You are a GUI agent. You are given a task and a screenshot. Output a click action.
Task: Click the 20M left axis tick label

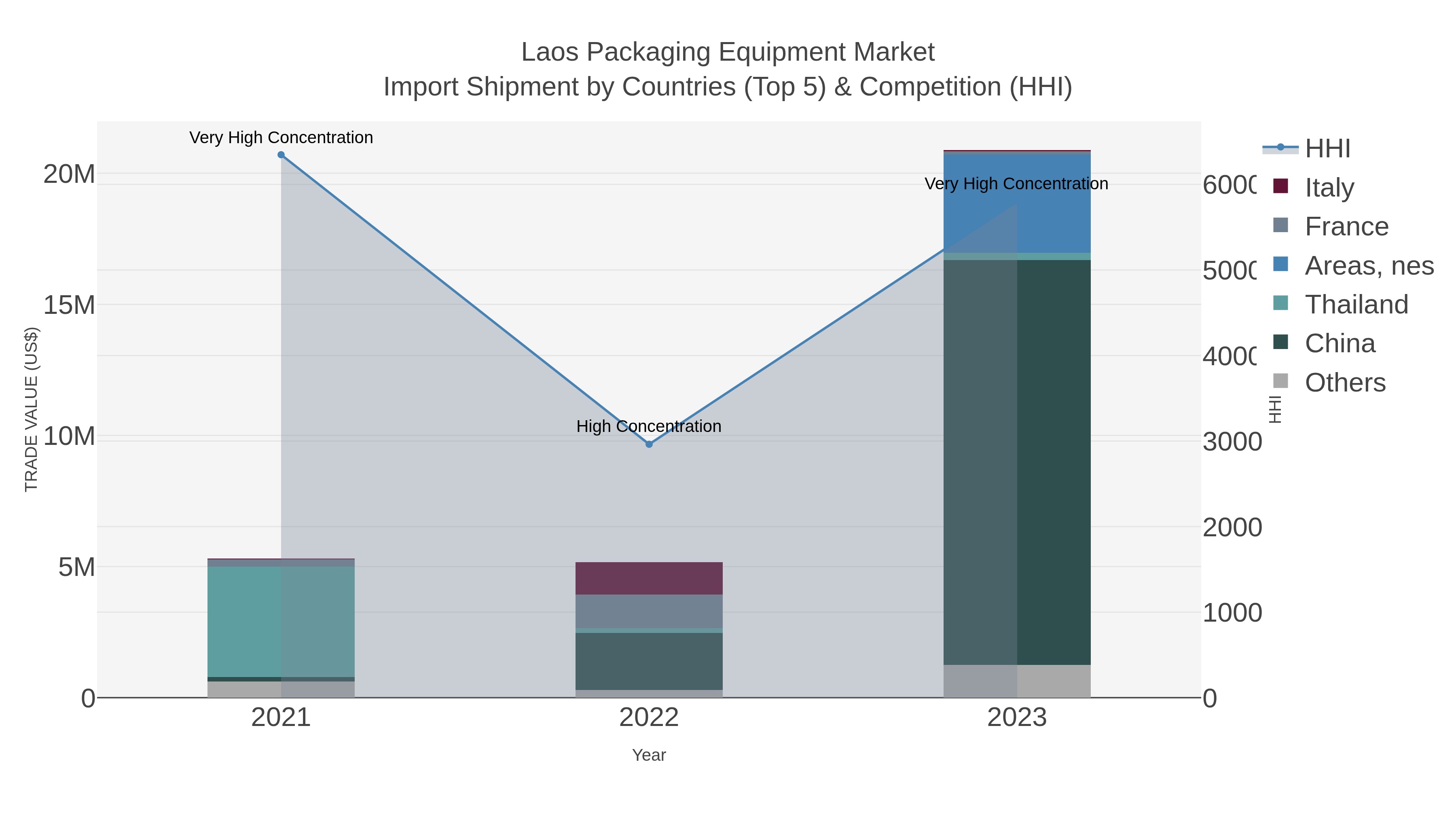click(x=69, y=174)
